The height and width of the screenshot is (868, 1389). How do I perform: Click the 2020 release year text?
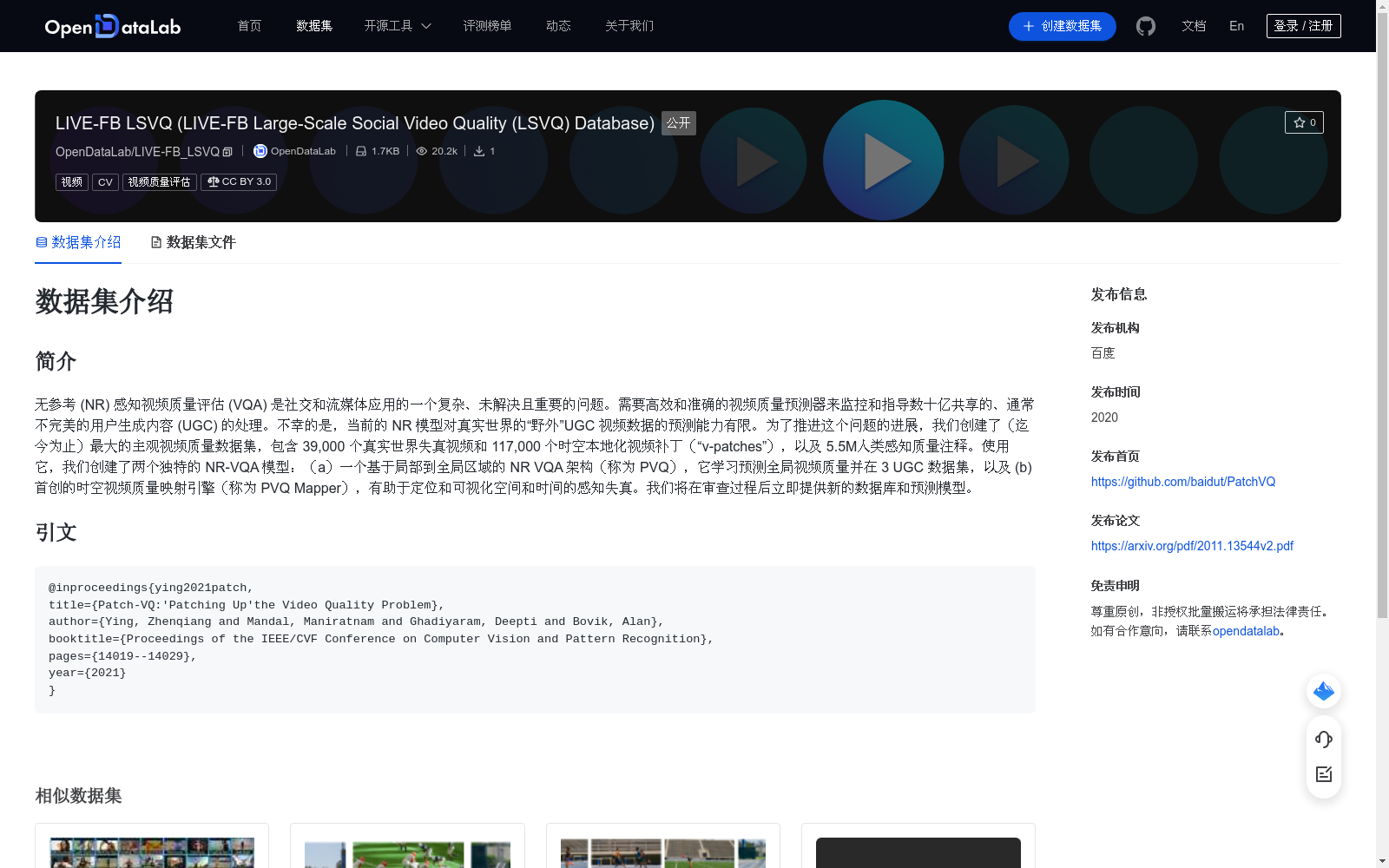pos(1104,418)
